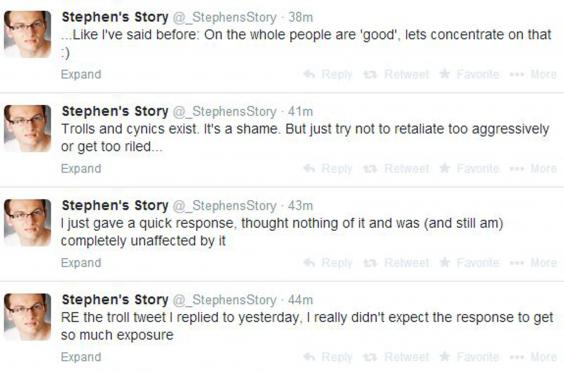Open More options on the 44m tweet
Viewport: 564px width, 373px height.
[x=533, y=357]
